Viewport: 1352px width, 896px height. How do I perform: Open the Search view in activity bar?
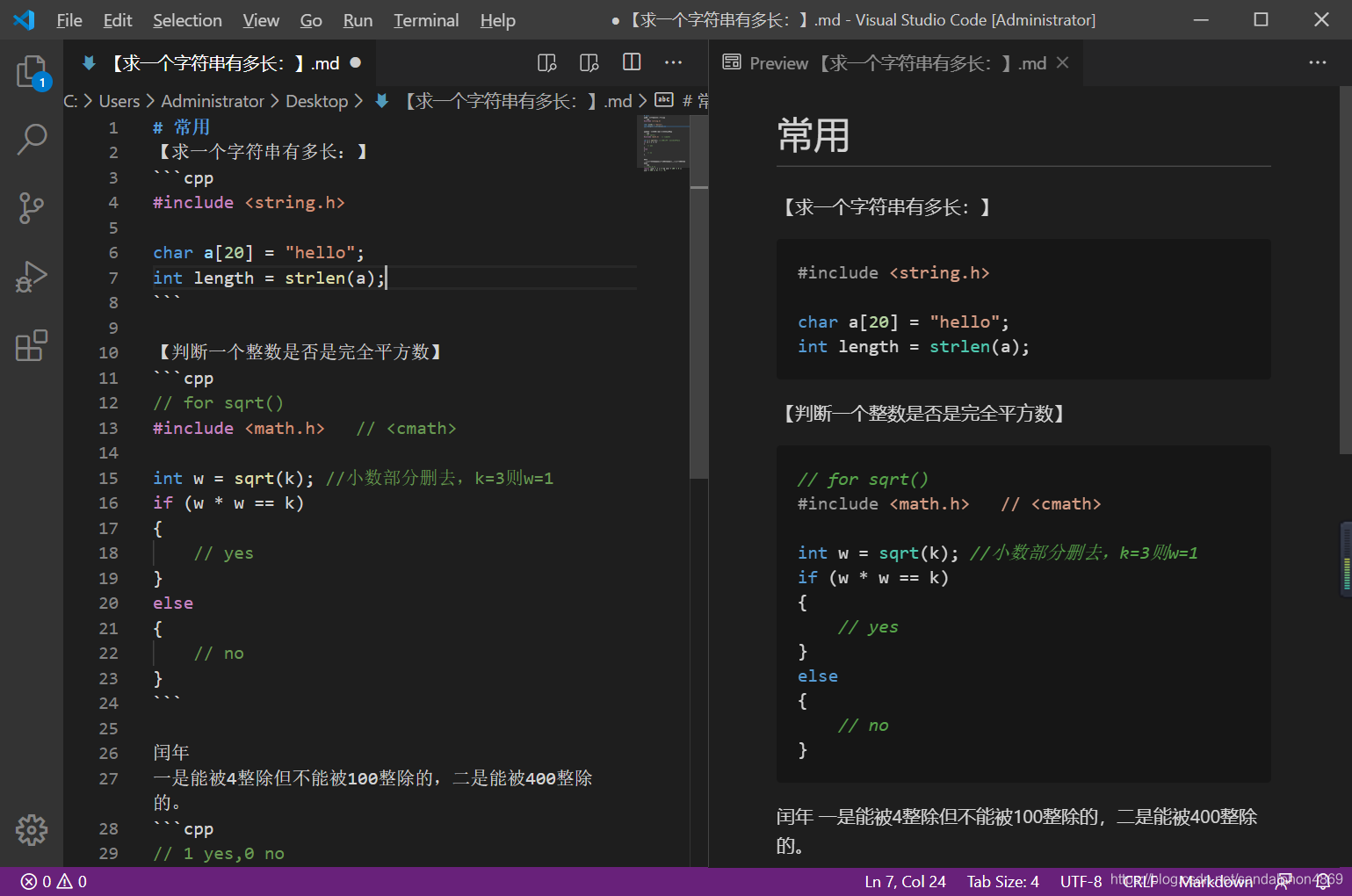[x=32, y=140]
